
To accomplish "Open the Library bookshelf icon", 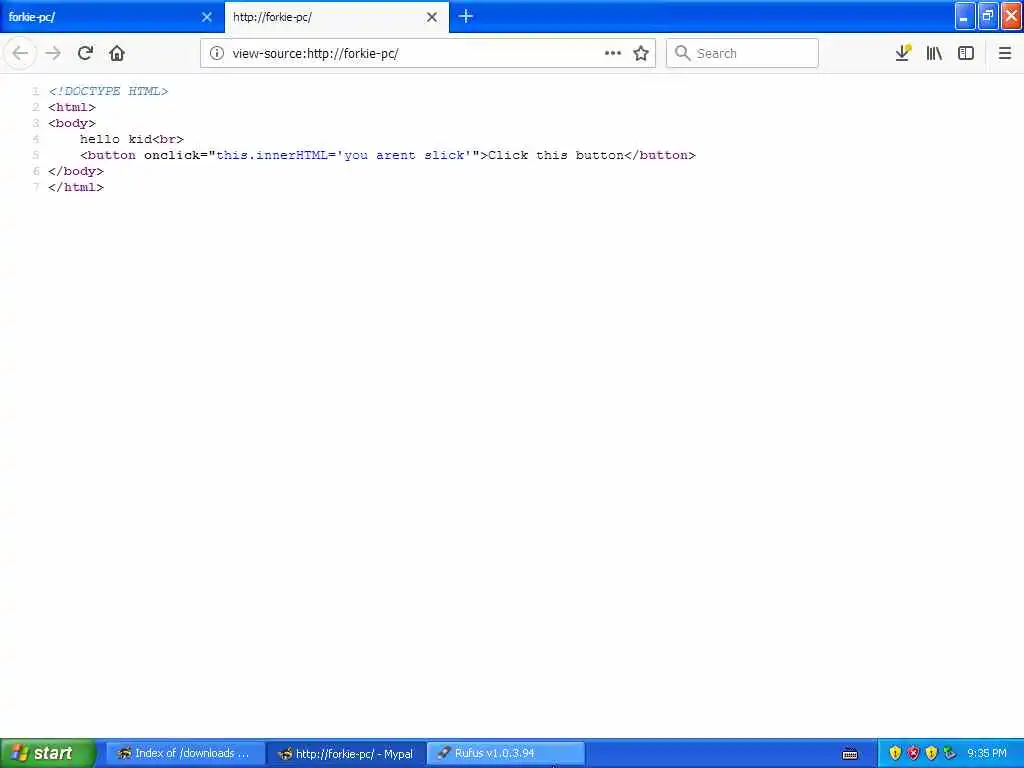I will (x=934, y=53).
